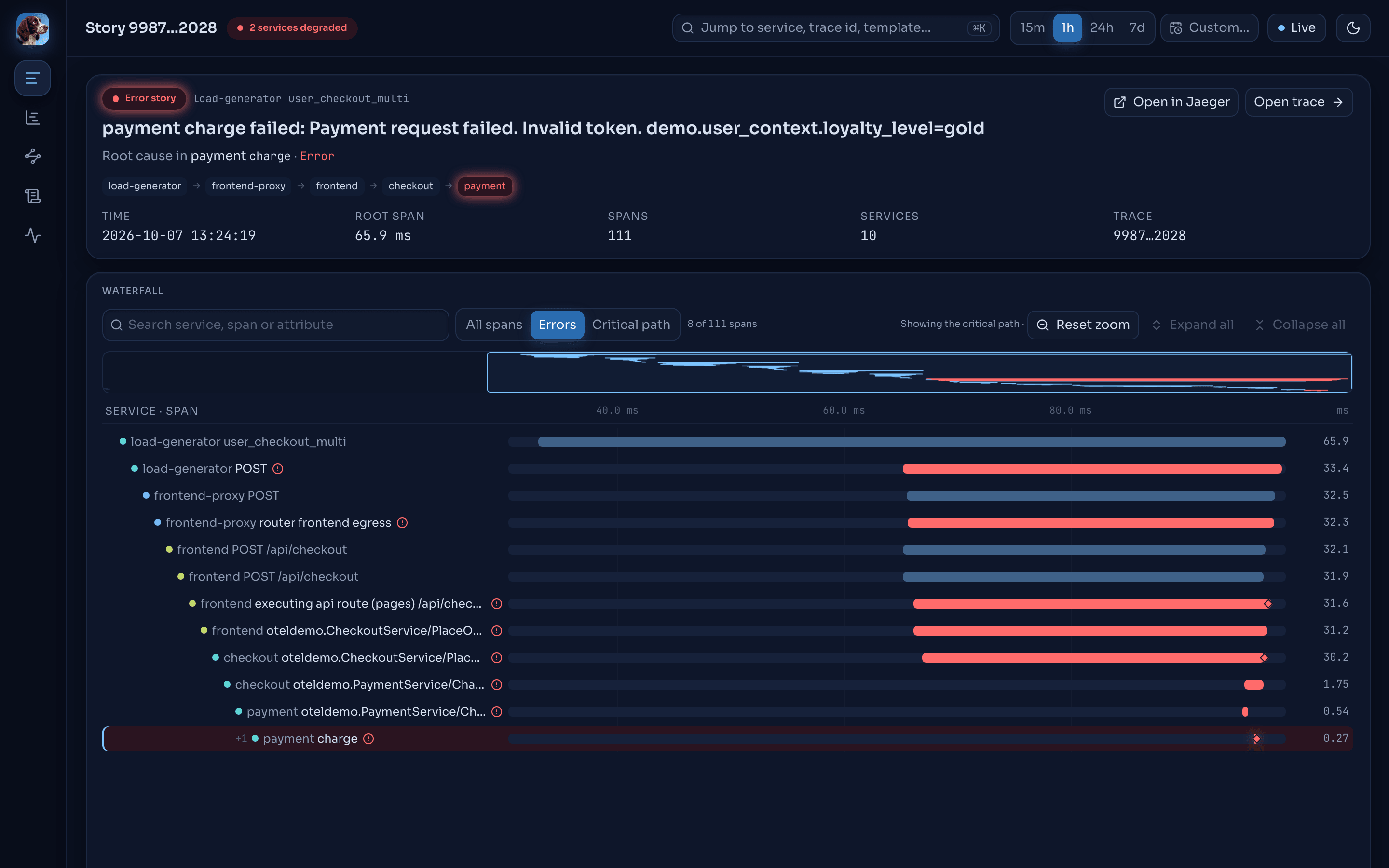Select load-generator user_checkout_multi span row

[x=727, y=441]
